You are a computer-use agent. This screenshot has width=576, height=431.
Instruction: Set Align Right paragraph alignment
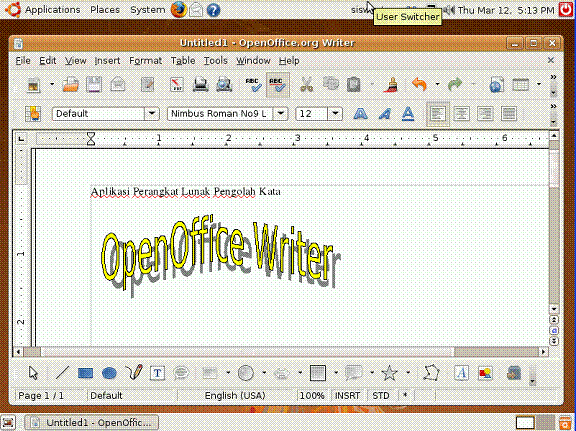tap(485, 114)
